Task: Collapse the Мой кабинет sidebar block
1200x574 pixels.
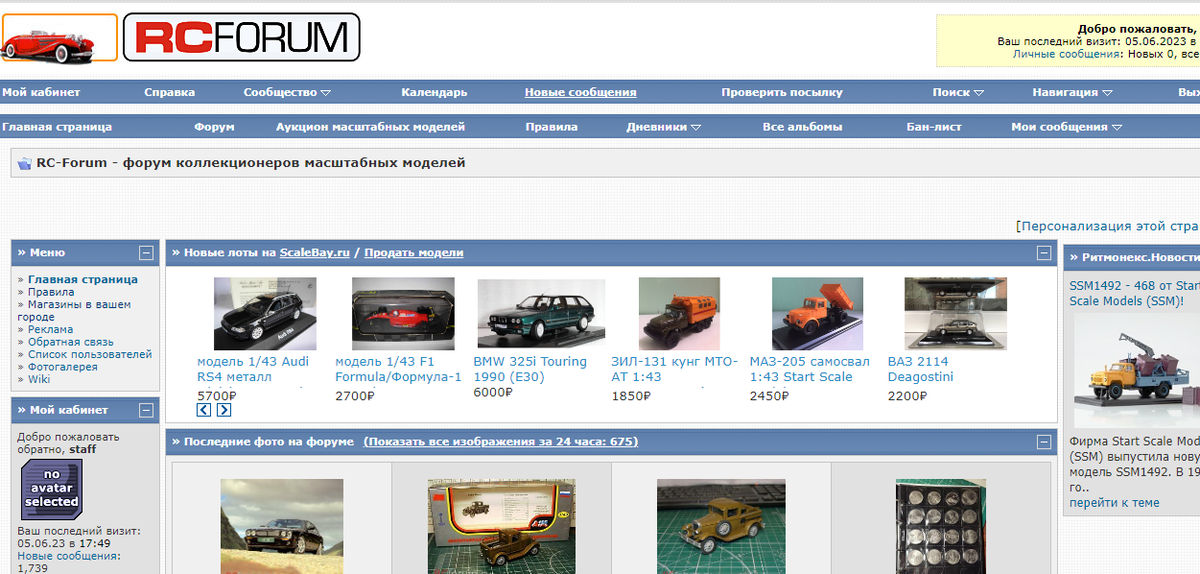Action: coord(146,410)
